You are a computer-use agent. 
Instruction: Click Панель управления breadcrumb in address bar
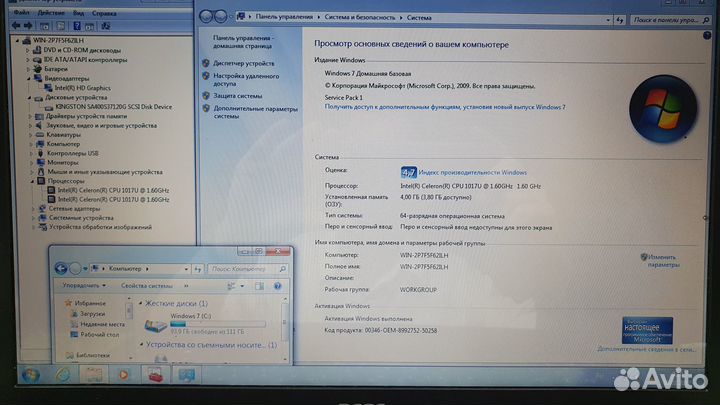284,17
